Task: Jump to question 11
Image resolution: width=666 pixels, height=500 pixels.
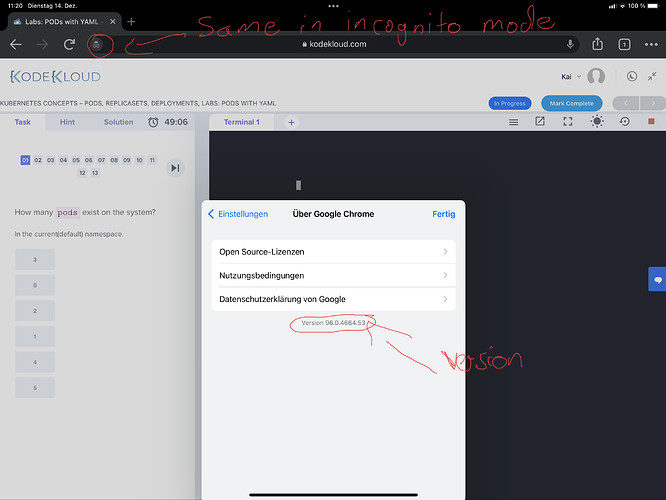Action: click(x=152, y=160)
